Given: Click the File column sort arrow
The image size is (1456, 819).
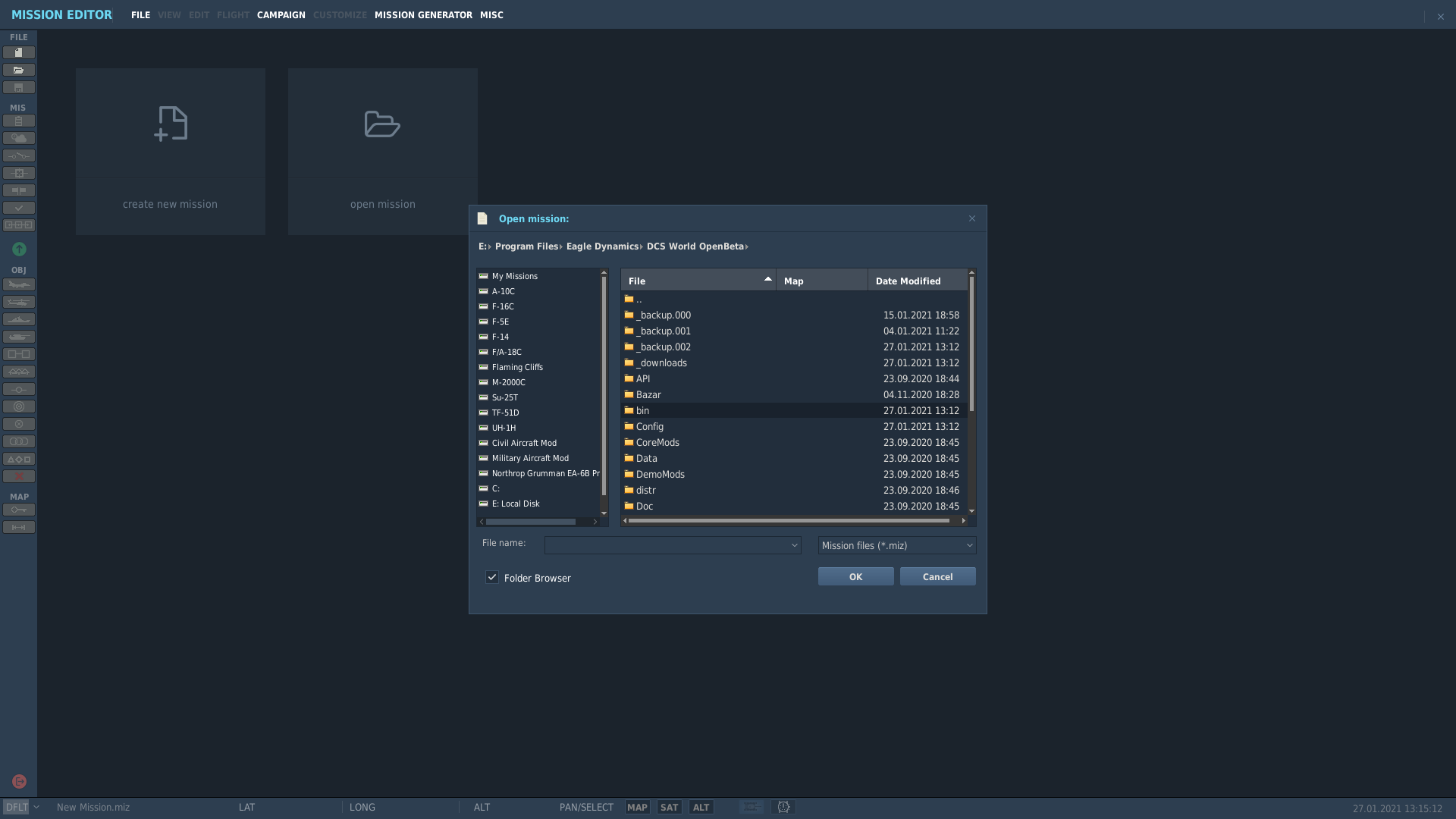Looking at the screenshot, I should point(767,279).
